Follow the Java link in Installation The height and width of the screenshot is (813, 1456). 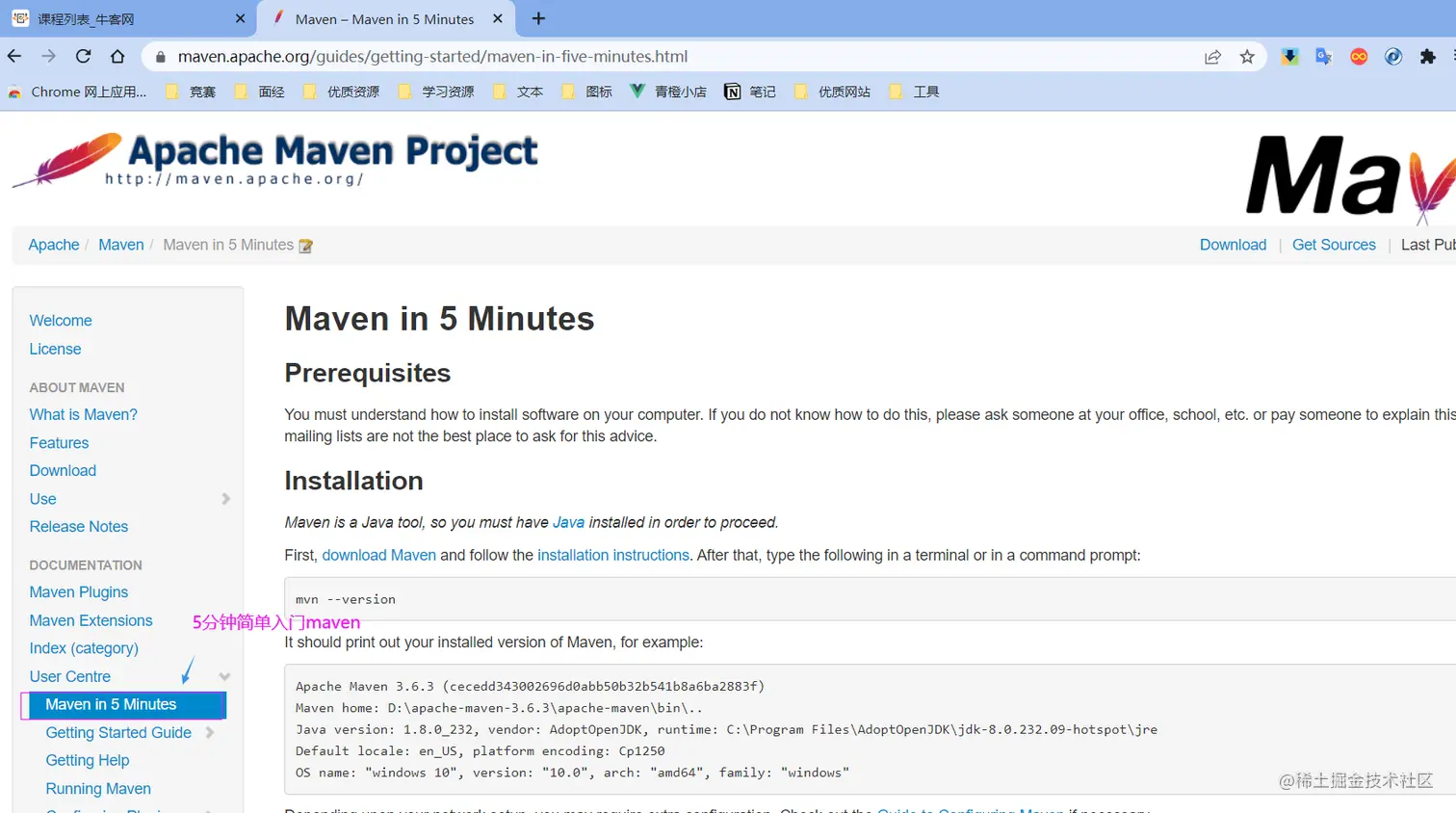coord(568,522)
